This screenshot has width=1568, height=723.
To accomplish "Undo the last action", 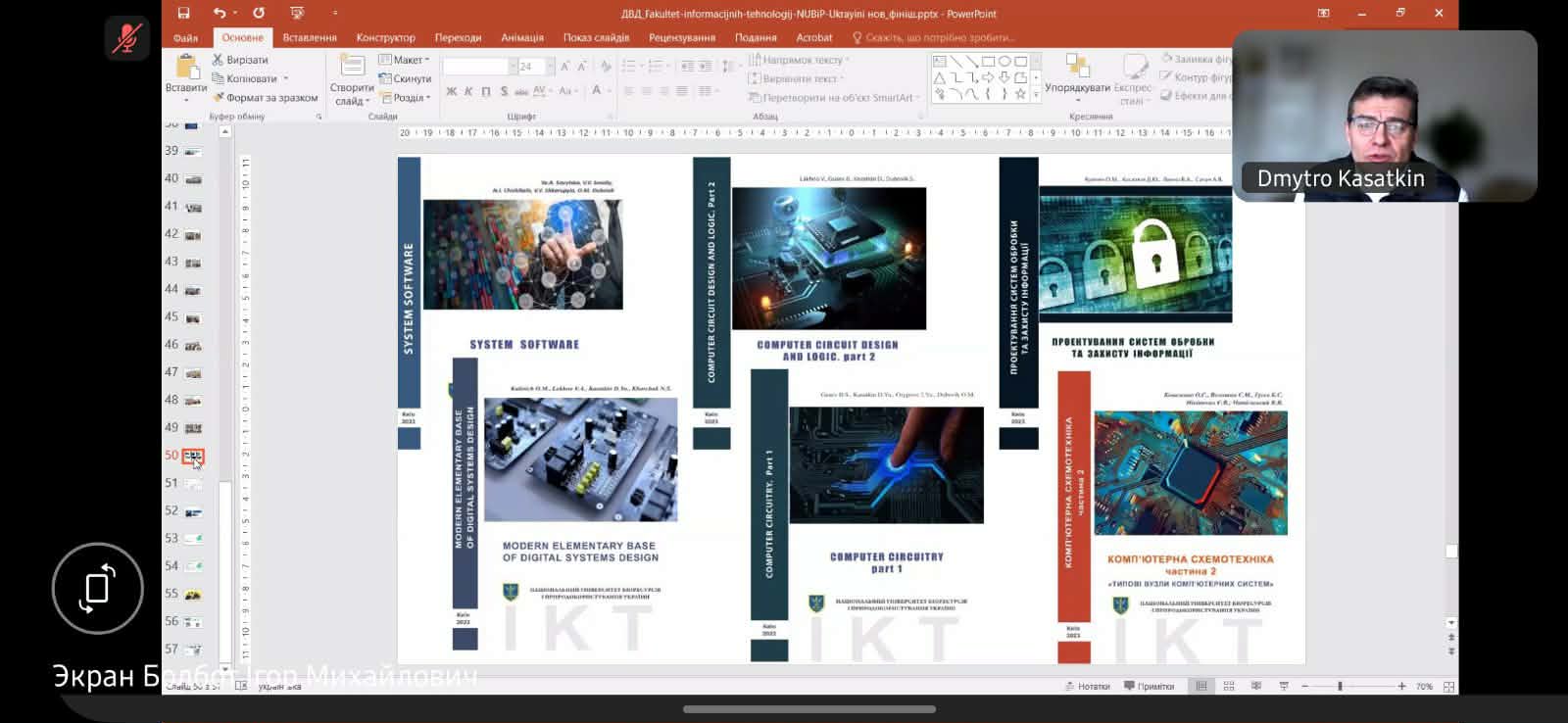I will [219, 13].
